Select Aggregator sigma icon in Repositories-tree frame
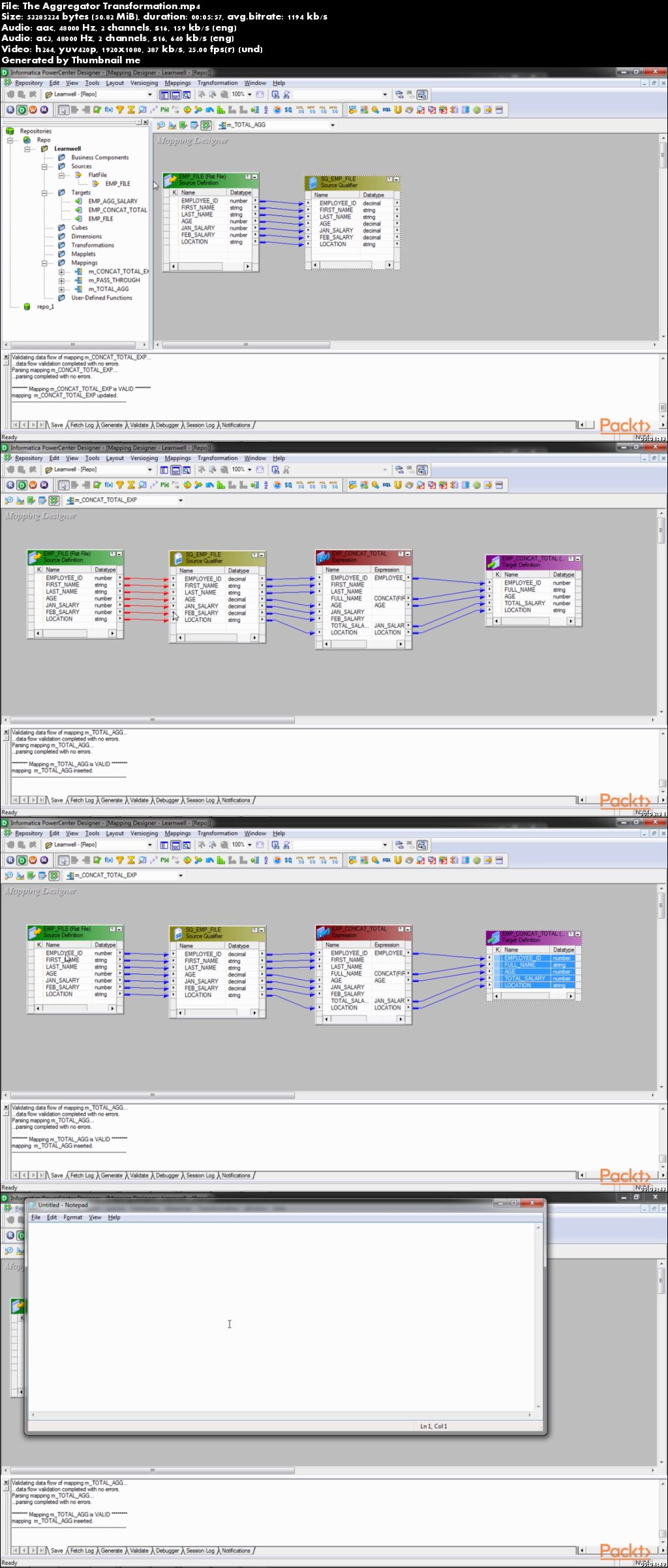The image size is (668, 1568). (x=131, y=110)
